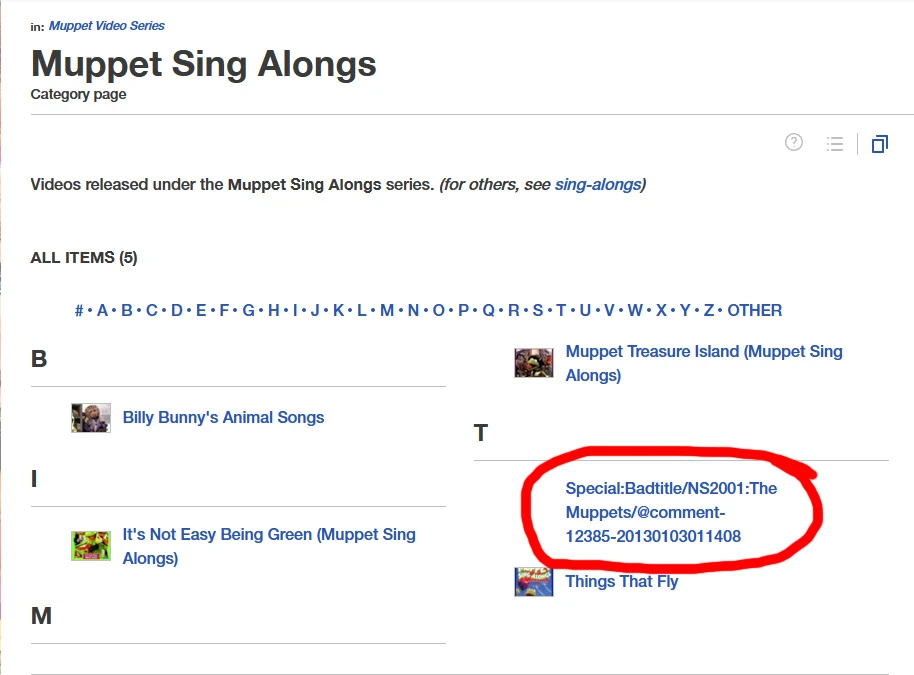Select the gallery grid view icon
The image size is (914, 675).
879,144
